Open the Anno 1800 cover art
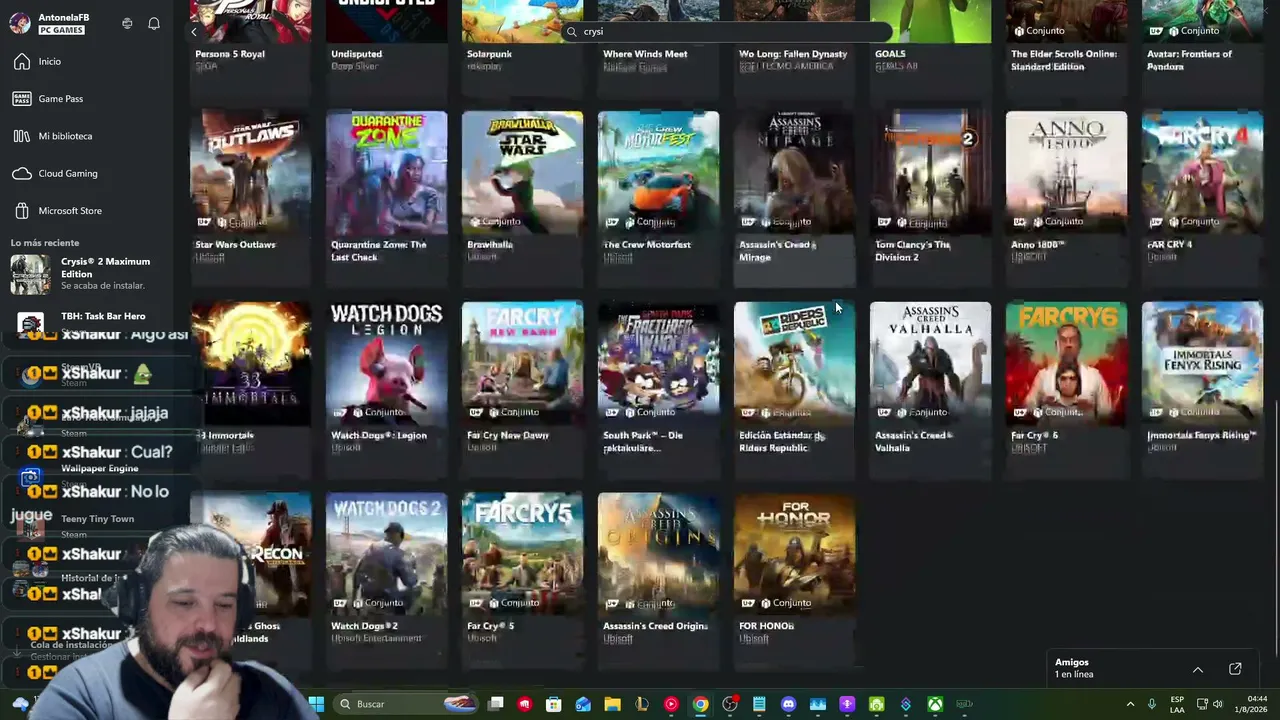This screenshot has width=1280, height=720. 1066,172
